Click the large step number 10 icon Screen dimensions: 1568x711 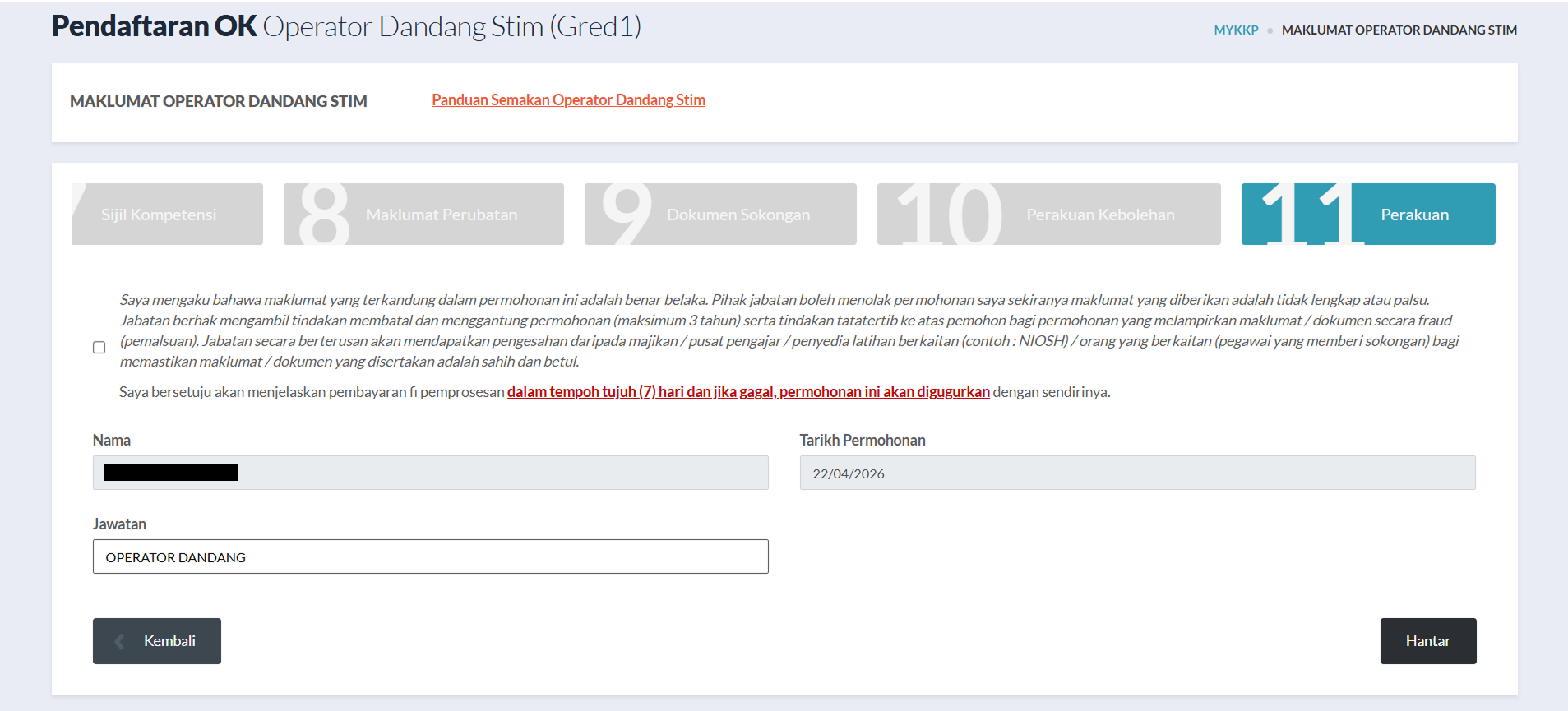[950, 215]
